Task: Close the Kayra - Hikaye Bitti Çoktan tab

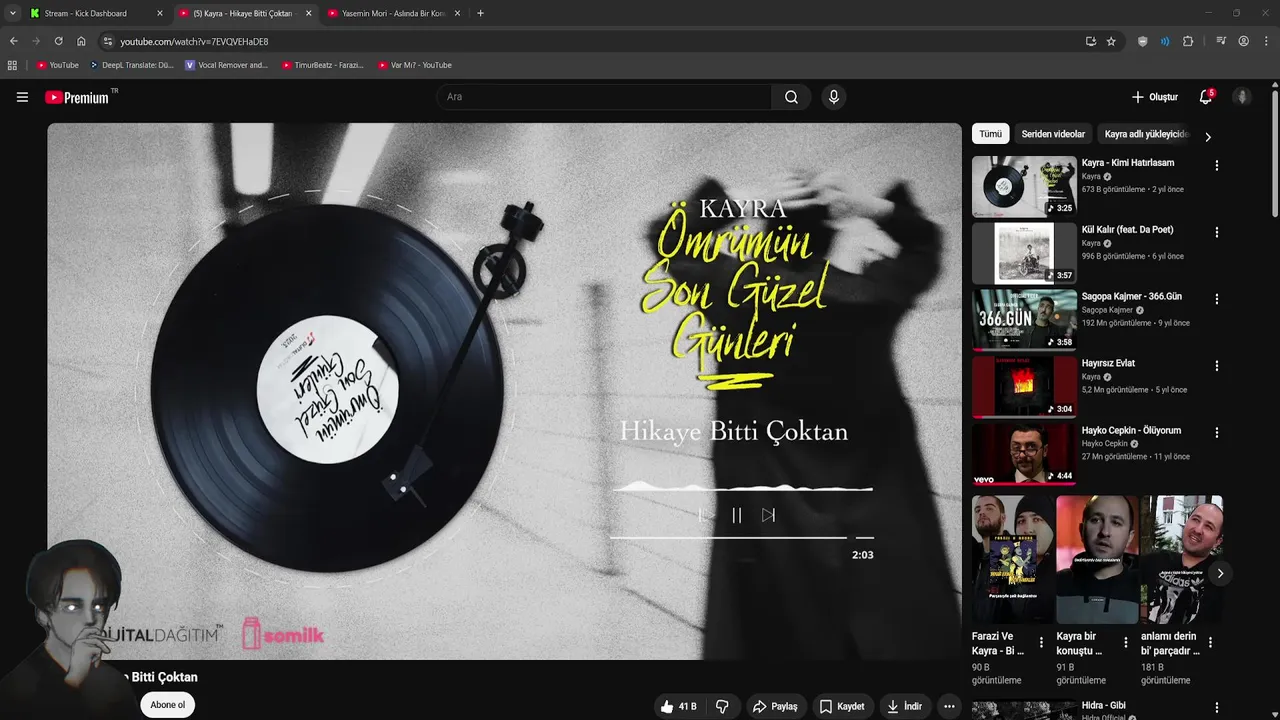Action: [308, 13]
